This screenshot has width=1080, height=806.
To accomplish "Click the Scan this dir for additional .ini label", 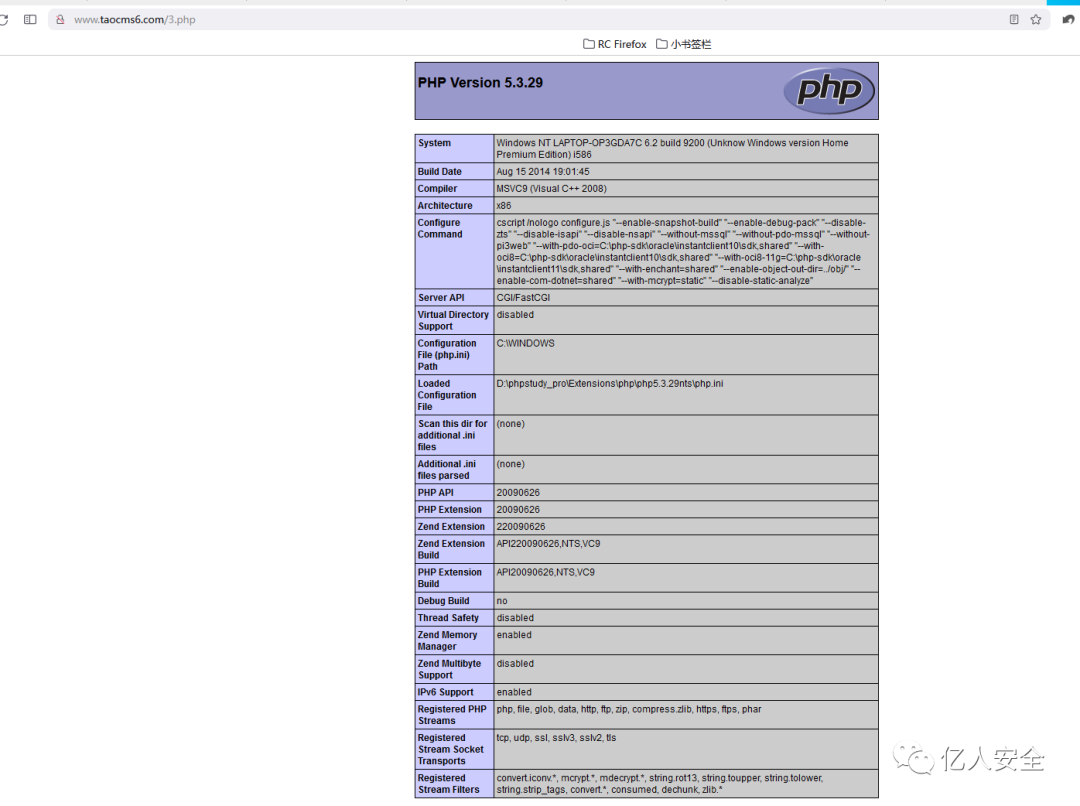I will click(x=453, y=435).
